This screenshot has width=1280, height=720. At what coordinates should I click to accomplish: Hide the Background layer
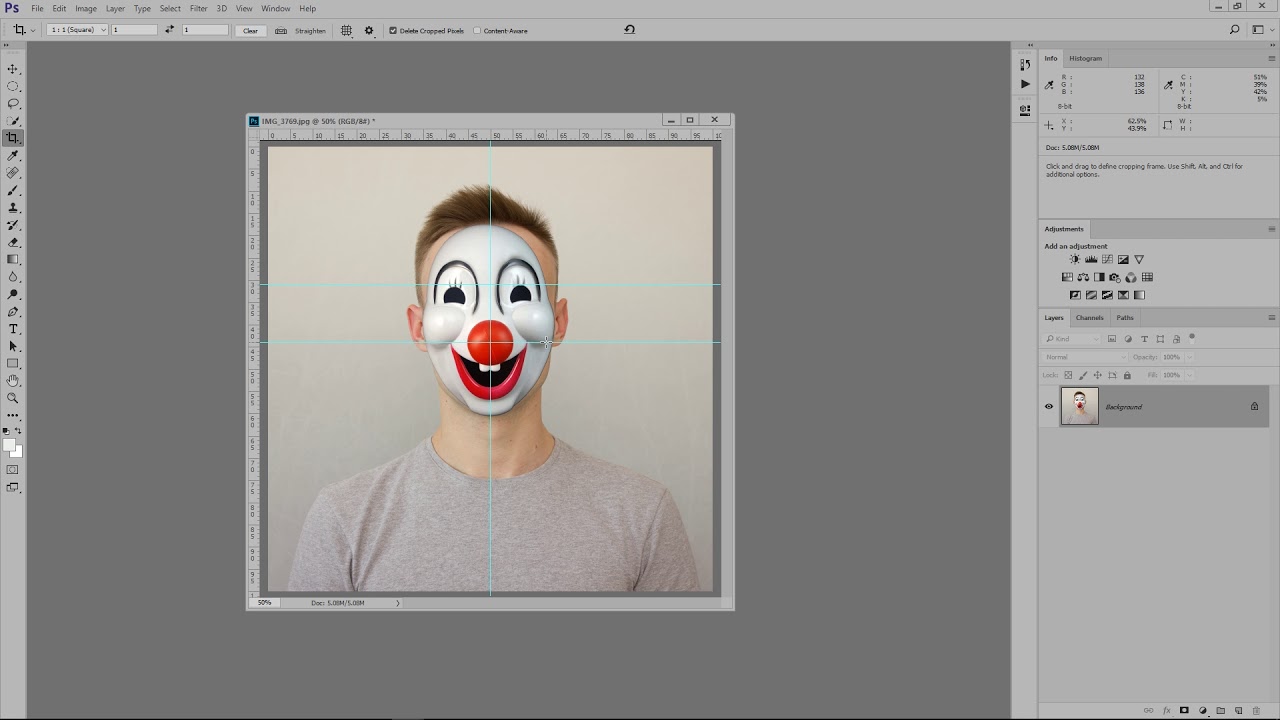coord(1049,407)
